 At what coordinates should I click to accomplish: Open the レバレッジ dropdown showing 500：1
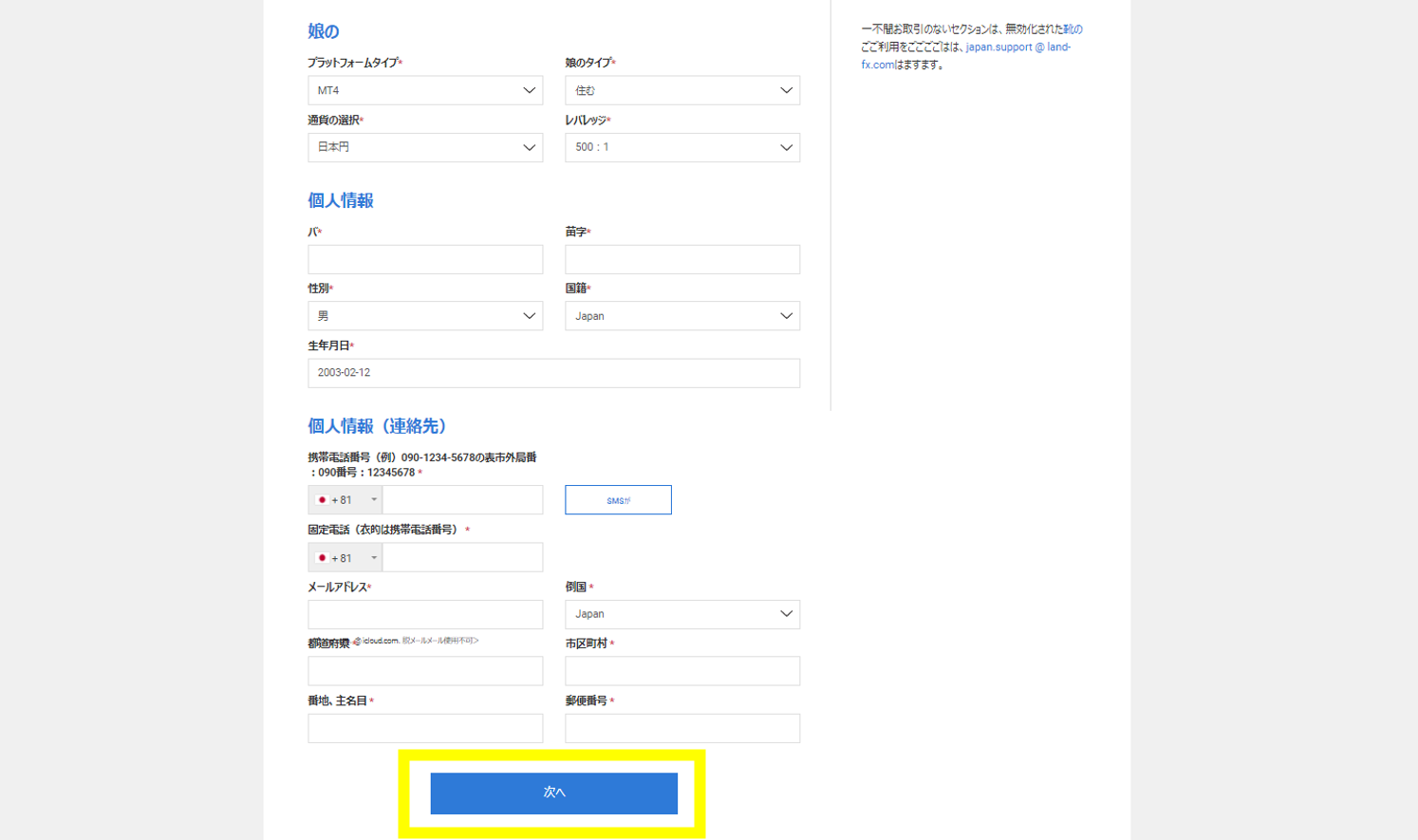(682, 147)
